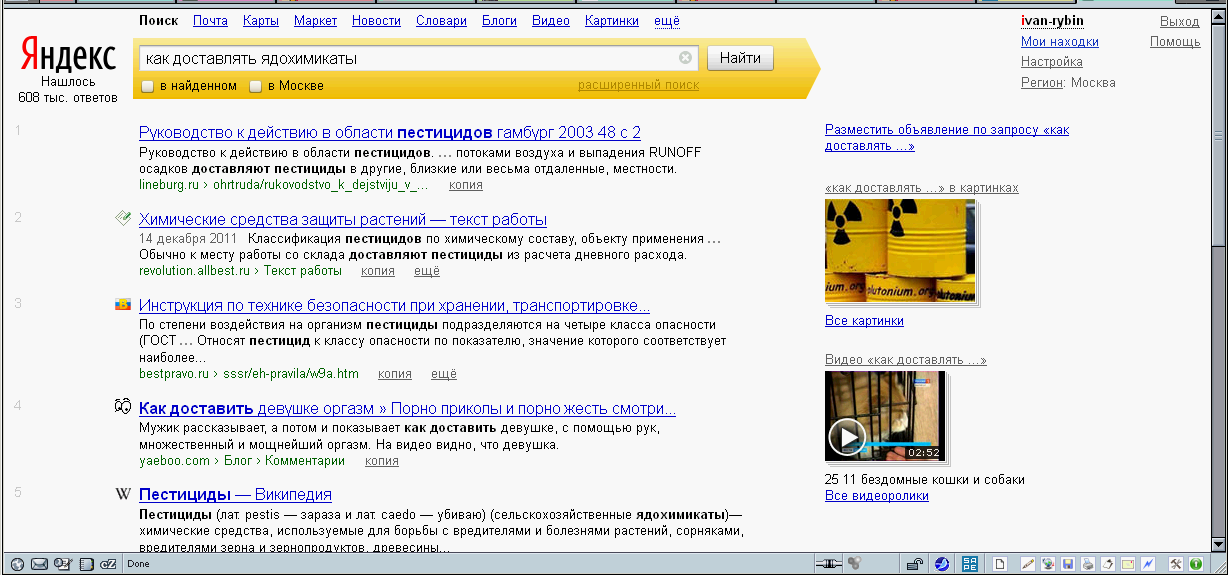Click the globe network icon beside the pencil
Image resolution: width=1228 pixels, height=575 pixels.
coord(1048,564)
